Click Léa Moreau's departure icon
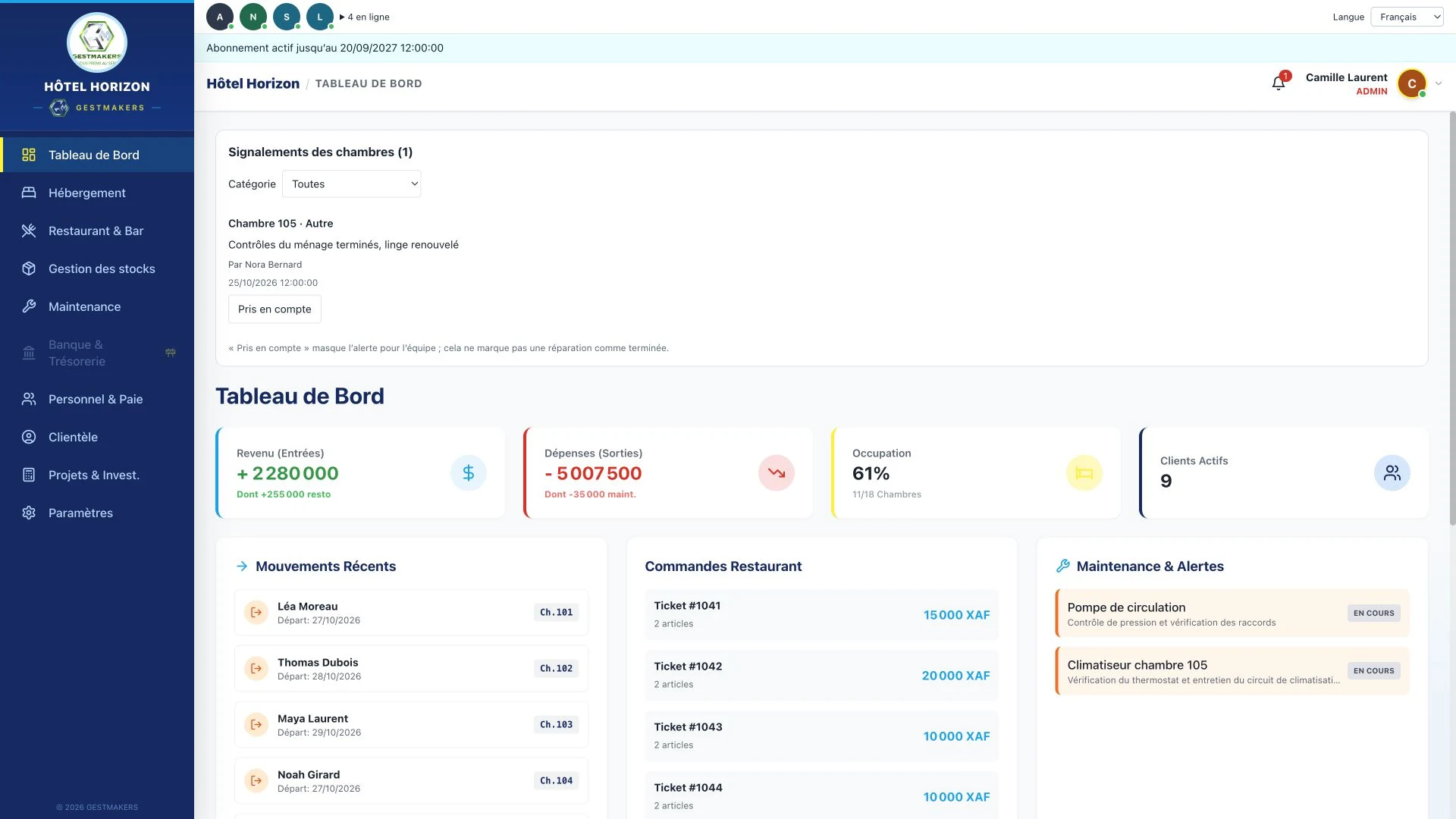 [x=256, y=613]
